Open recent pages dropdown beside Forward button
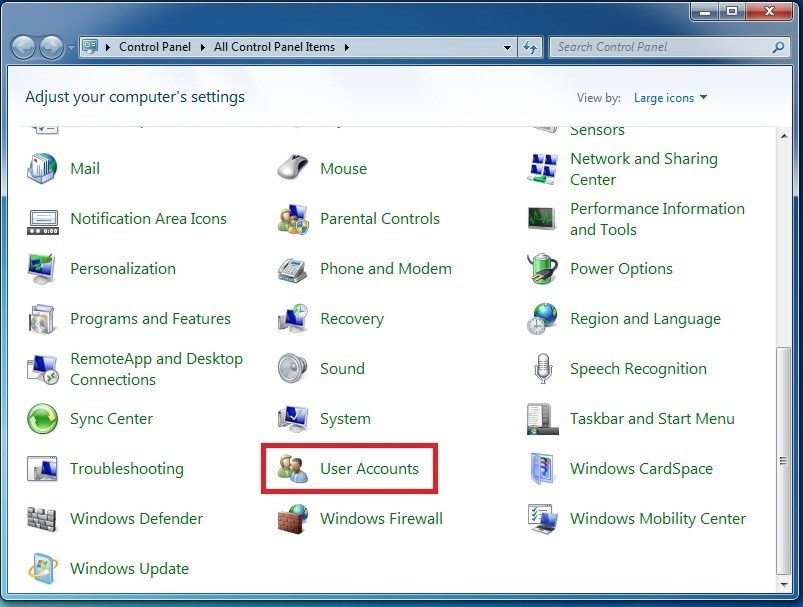This screenshot has width=803, height=607. pos(71,48)
